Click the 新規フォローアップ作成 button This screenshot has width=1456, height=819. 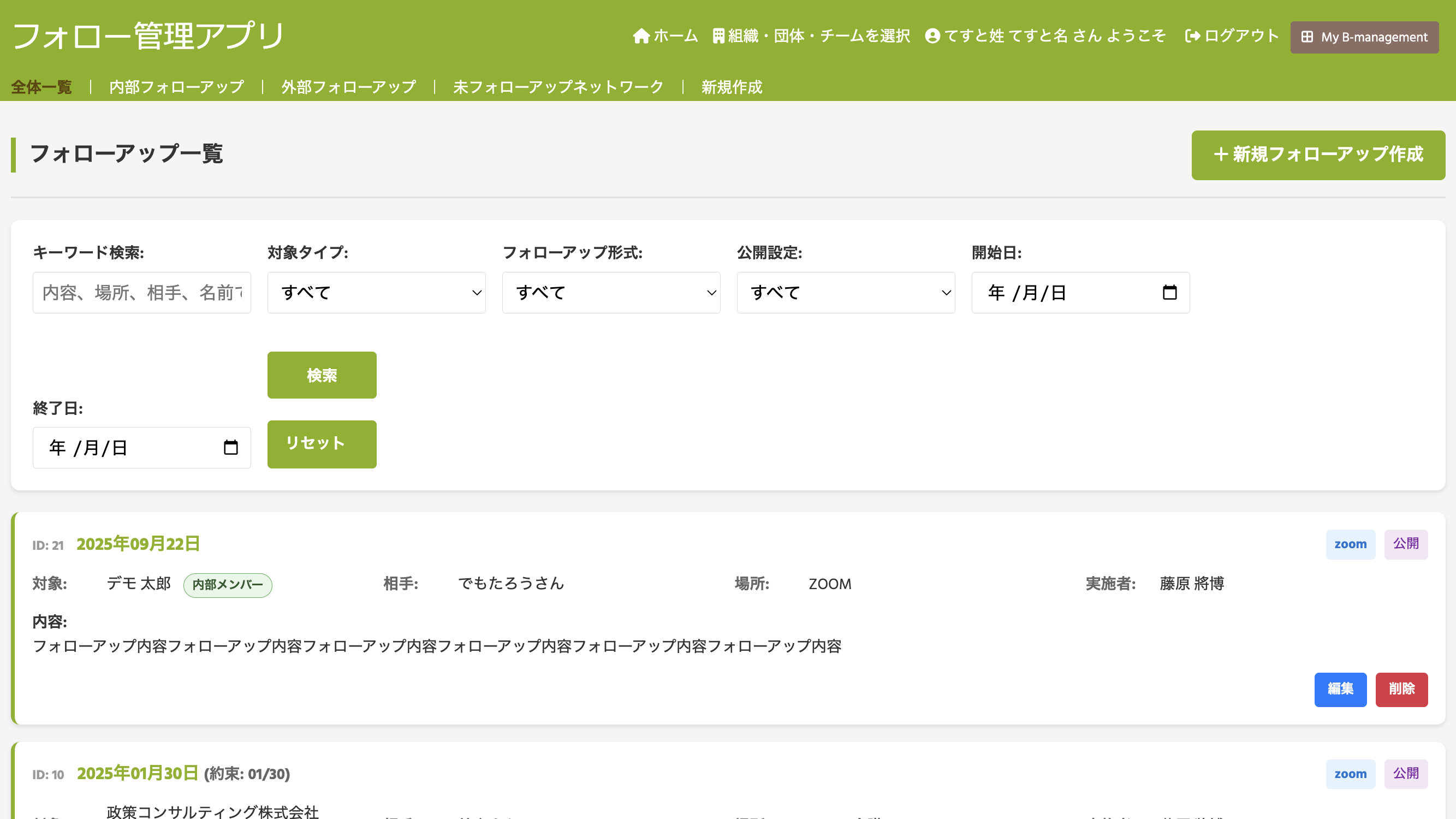(1318, 155)
